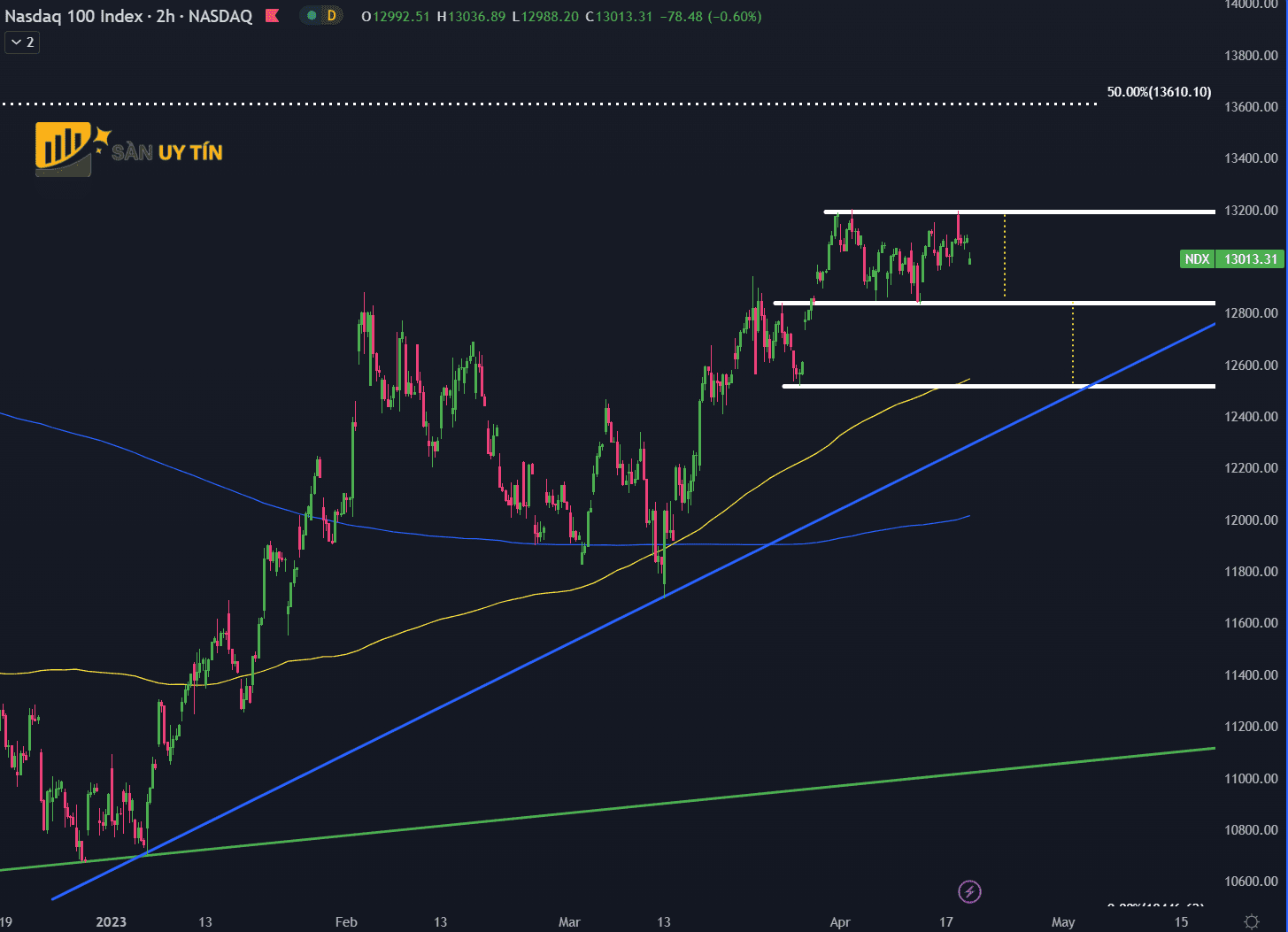This screenshot has height=932, width=1288.
Task: Click the Mar label on time axis
Action: point(569,922)
